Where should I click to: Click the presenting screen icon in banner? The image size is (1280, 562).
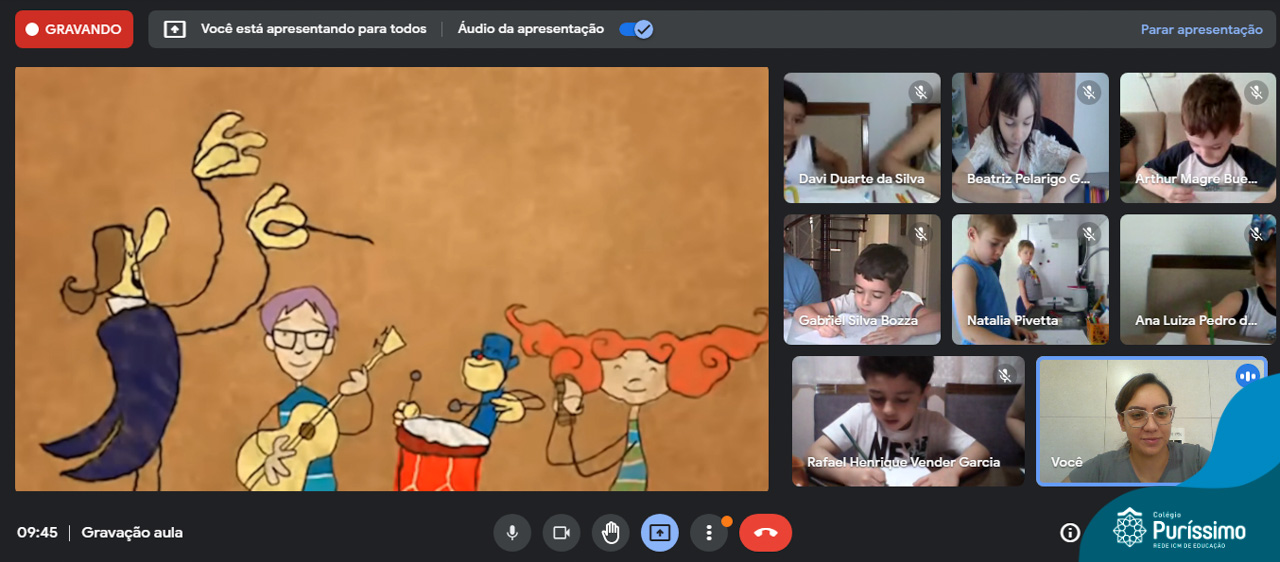[x=175, y=29]
